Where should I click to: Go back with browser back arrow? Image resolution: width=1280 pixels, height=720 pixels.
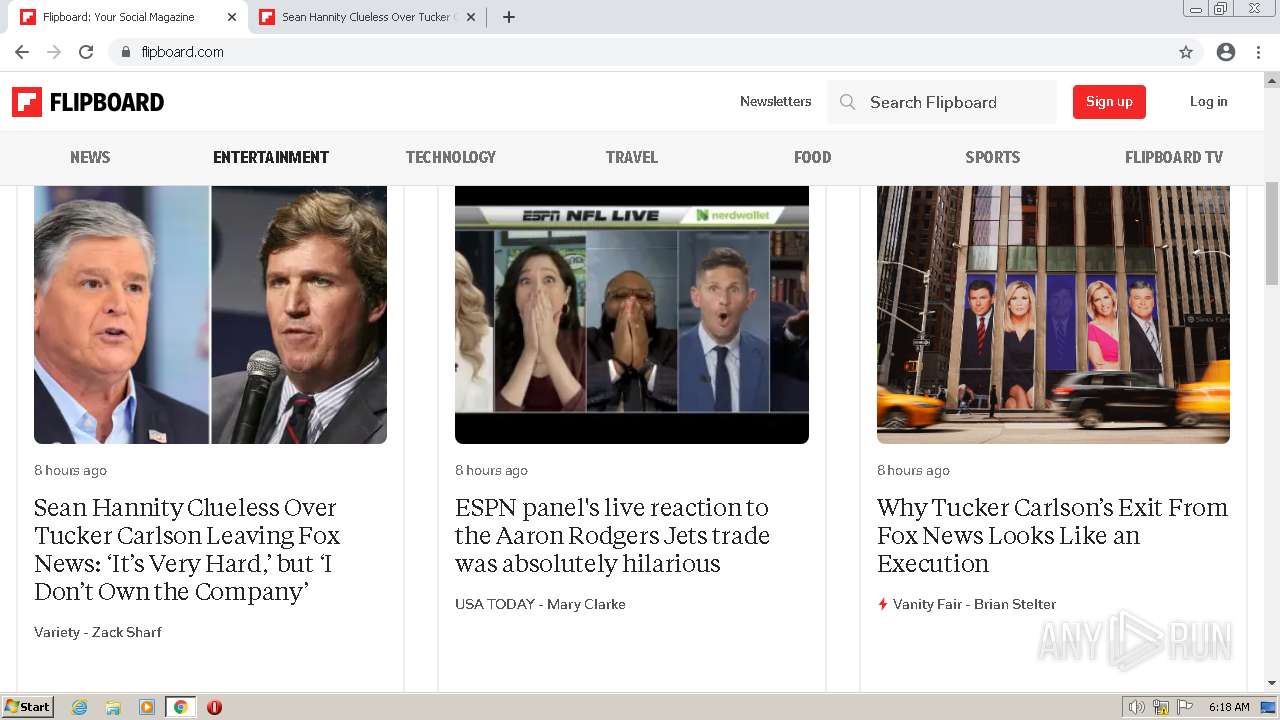pos(22,52)
